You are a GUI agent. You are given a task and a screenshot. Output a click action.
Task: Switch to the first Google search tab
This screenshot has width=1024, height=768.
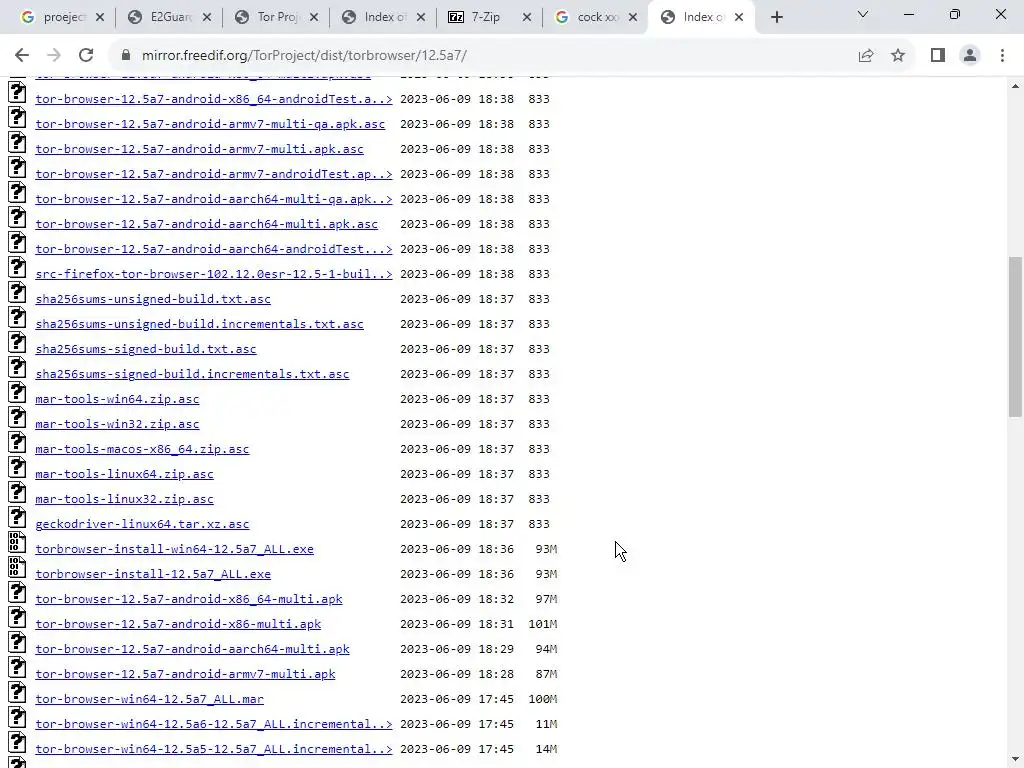pyautogui.click(x=62, y=18)
